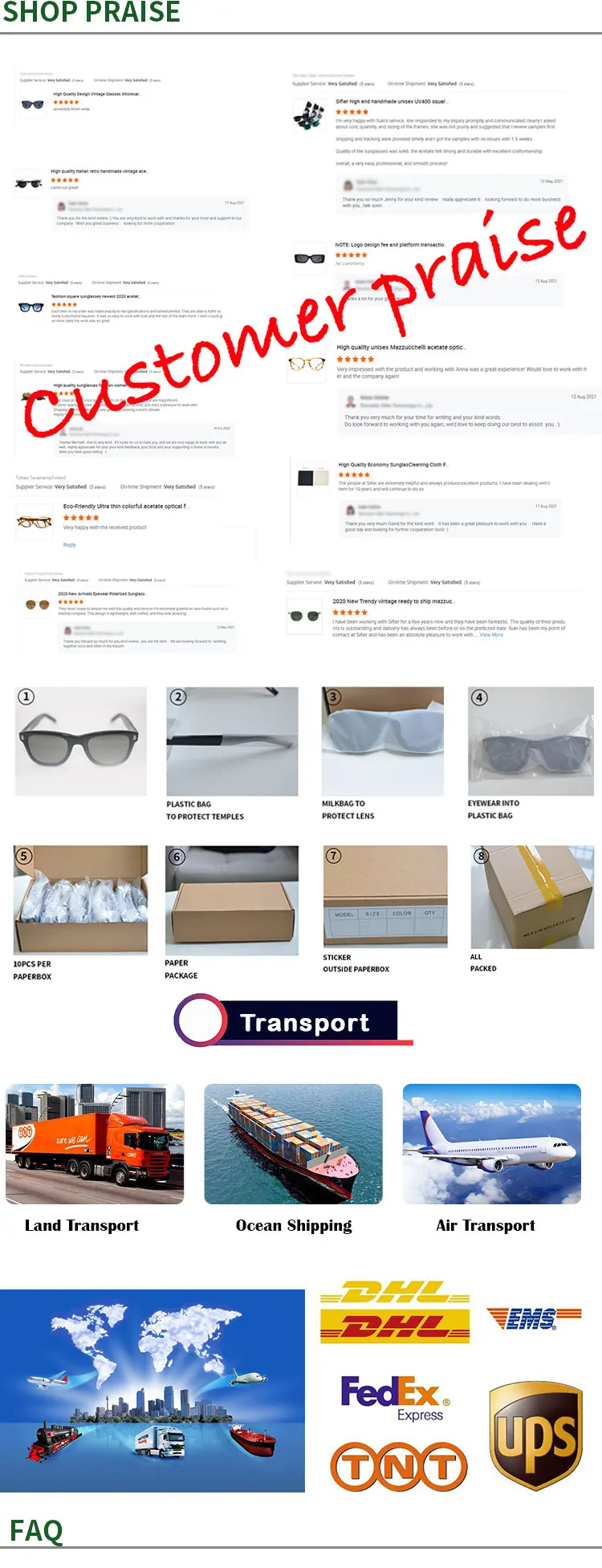
Task: Open the Ocean Shipping cargo ship image
Action: pos(293,1144)
